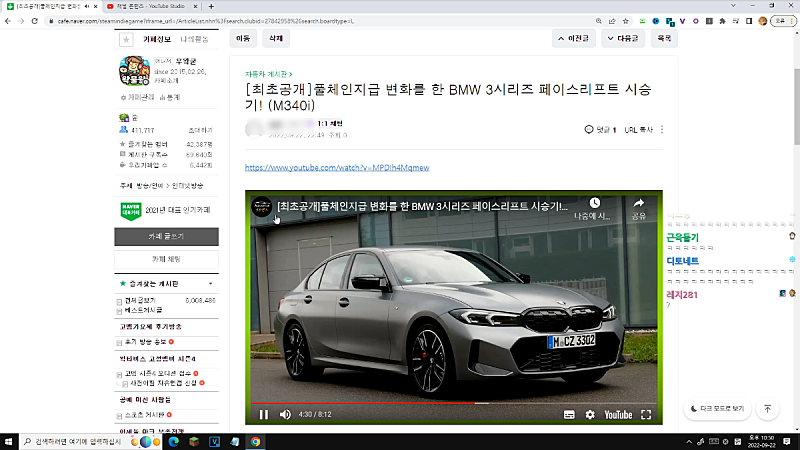This screenshot has height=450, width=800.
Task: Open the Chrome side panel icon
Action: [749, 21]
